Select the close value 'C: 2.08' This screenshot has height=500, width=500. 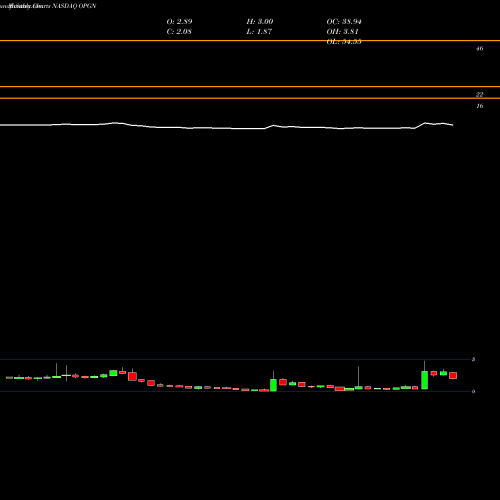click(x=179, y=31)
